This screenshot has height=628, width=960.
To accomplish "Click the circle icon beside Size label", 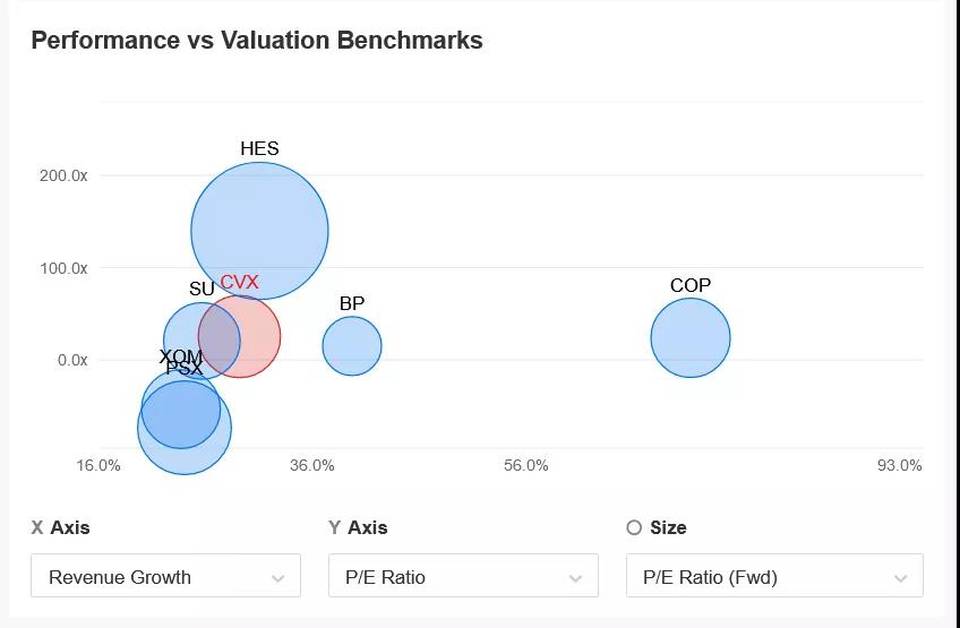I will pos(634,528).
